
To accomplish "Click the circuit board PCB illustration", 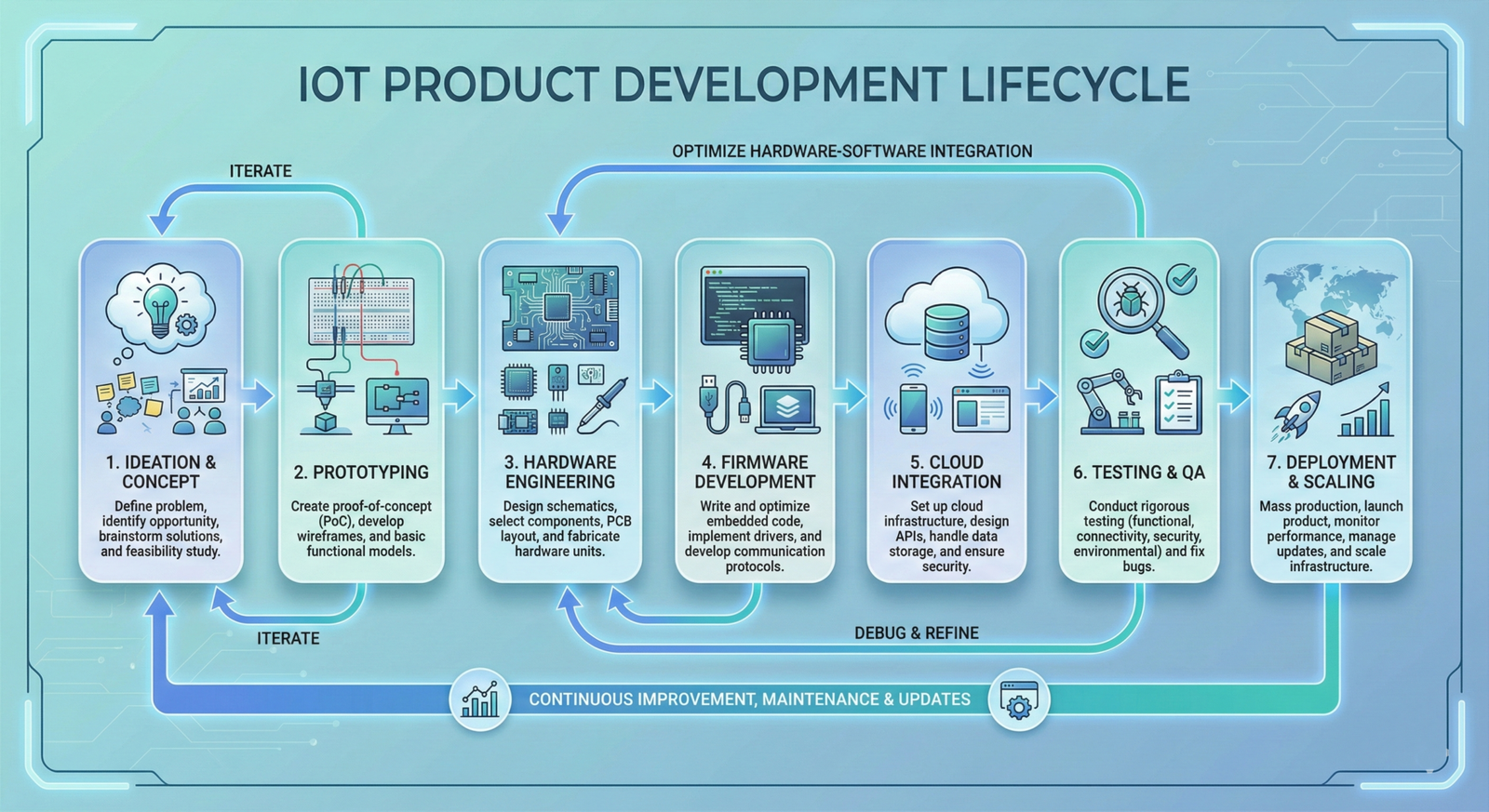I will (560, 308).
